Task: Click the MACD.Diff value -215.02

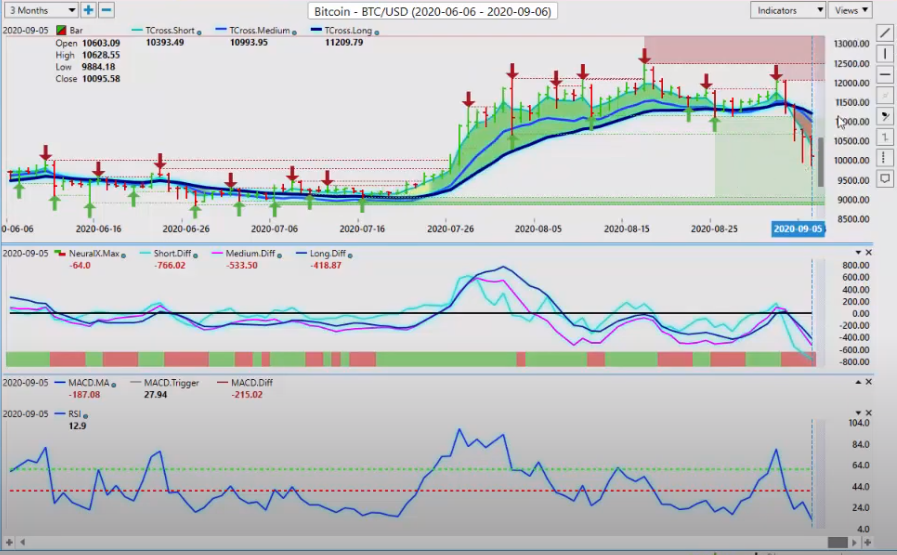Action: [x=247, y=394]
